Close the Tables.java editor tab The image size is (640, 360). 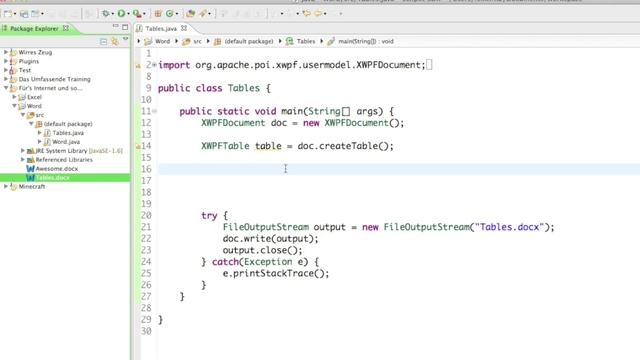184,28
